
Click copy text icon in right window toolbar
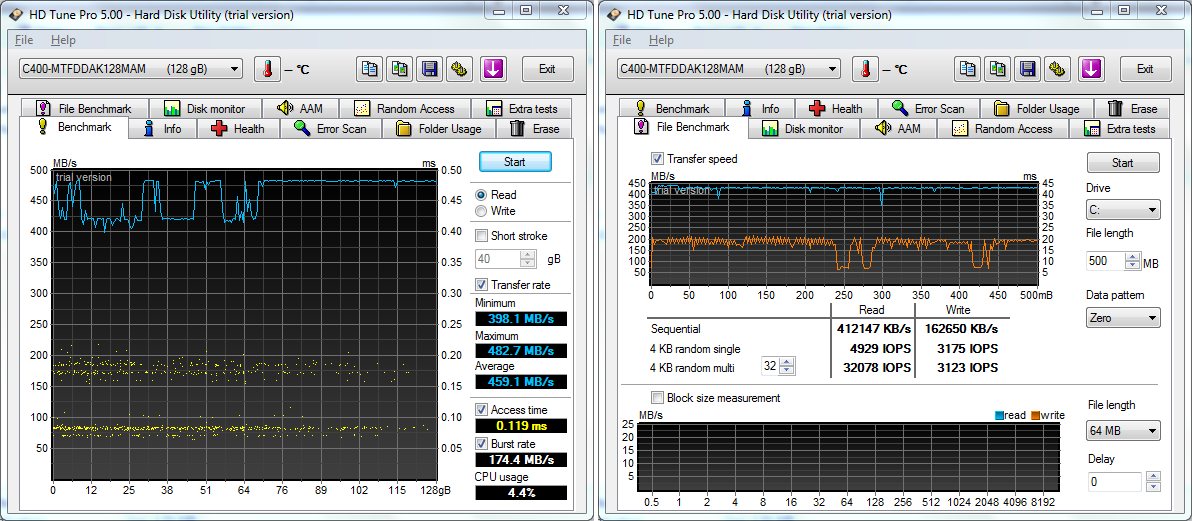coord(968,69)
